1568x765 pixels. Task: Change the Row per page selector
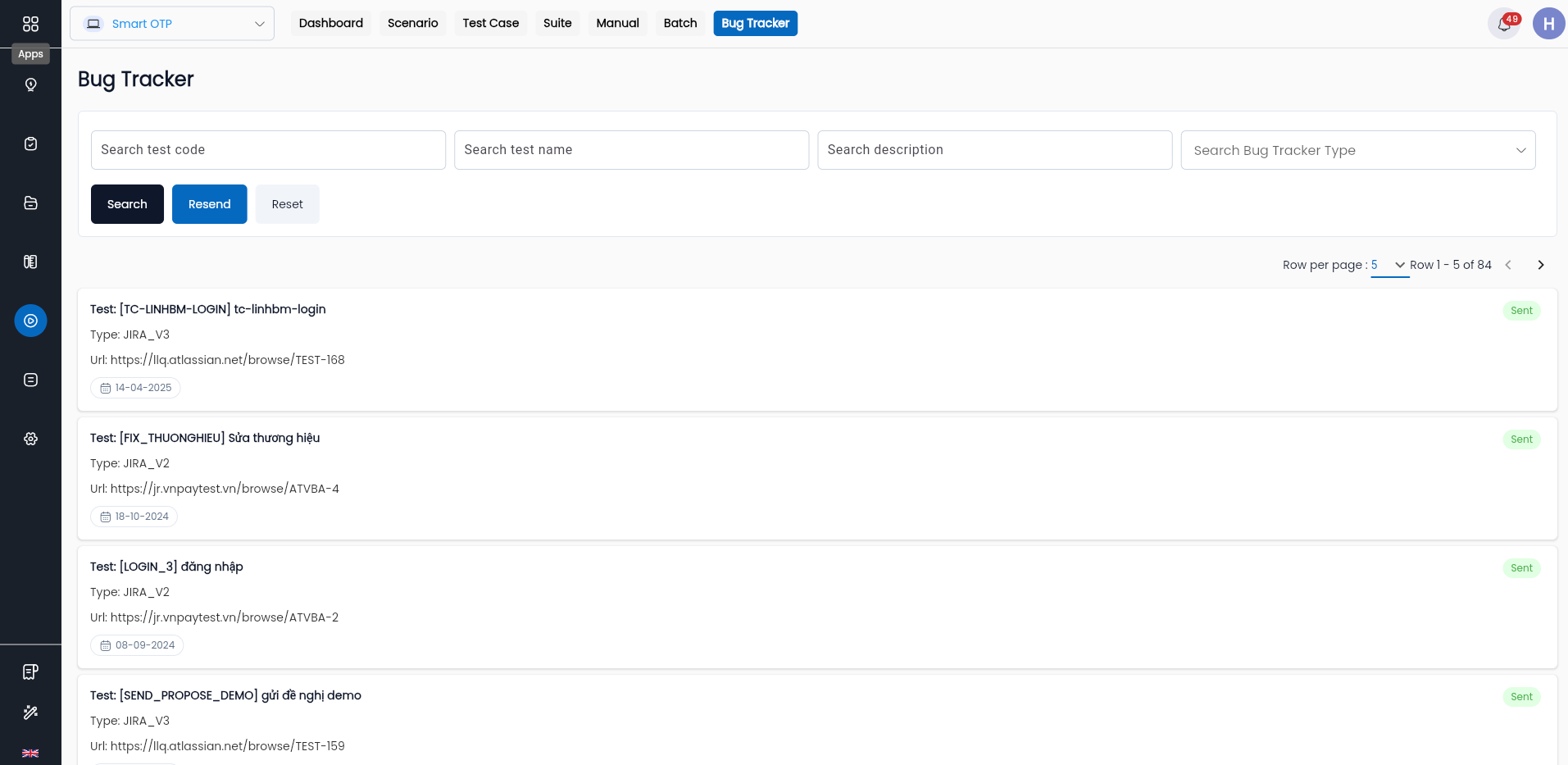click(x=1389, y=265)
